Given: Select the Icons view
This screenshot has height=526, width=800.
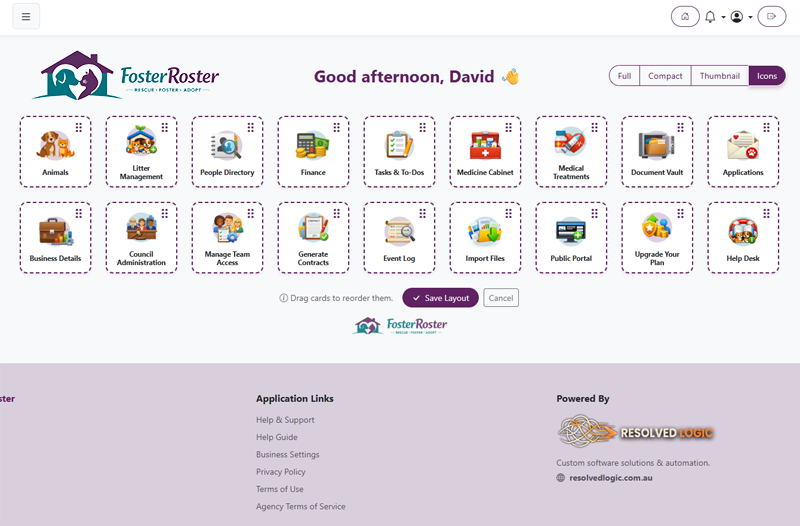Looking at the screenshot, I should click(x=767, y=76).
